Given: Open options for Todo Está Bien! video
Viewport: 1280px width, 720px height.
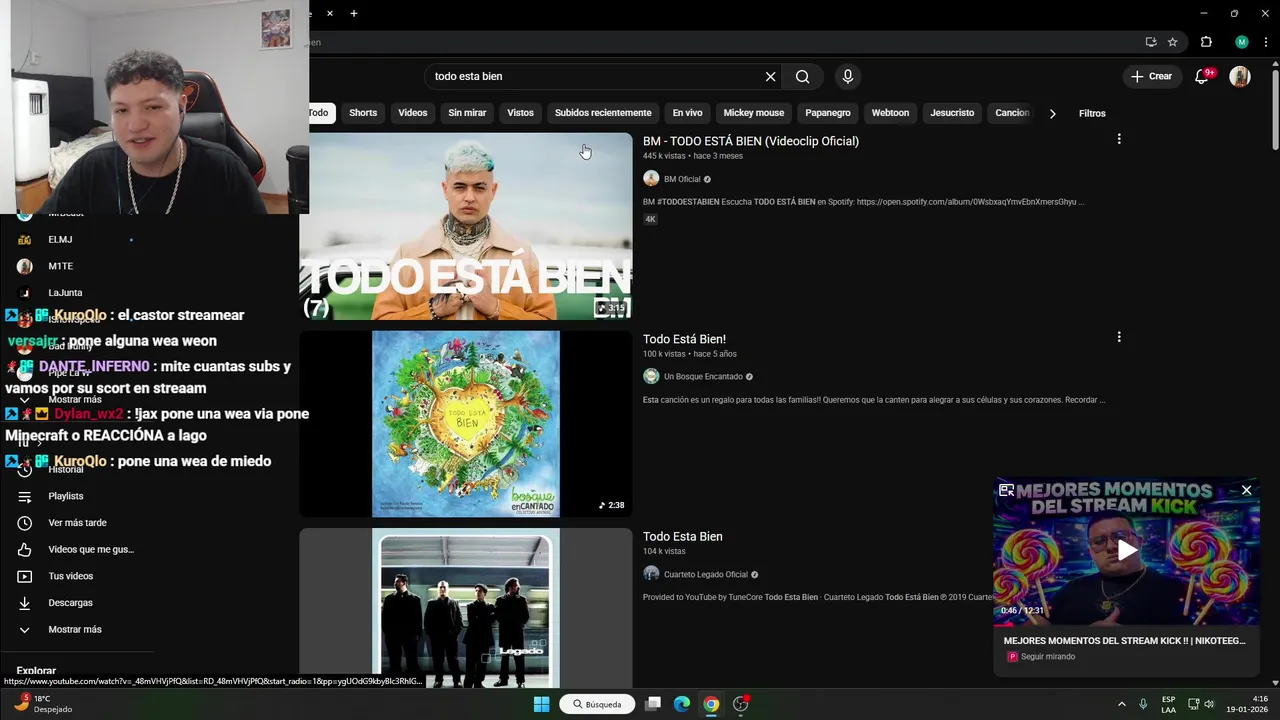Looking at the screenshot, I should [1119, 337].
